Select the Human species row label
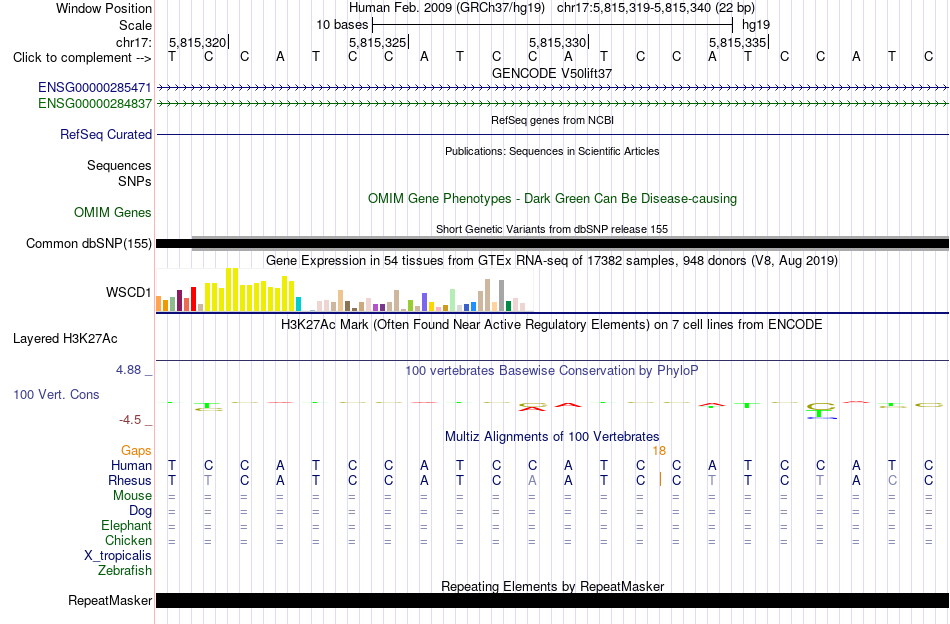Image resolution: width=950 pixels, height=624 pixels. point(131,465)
